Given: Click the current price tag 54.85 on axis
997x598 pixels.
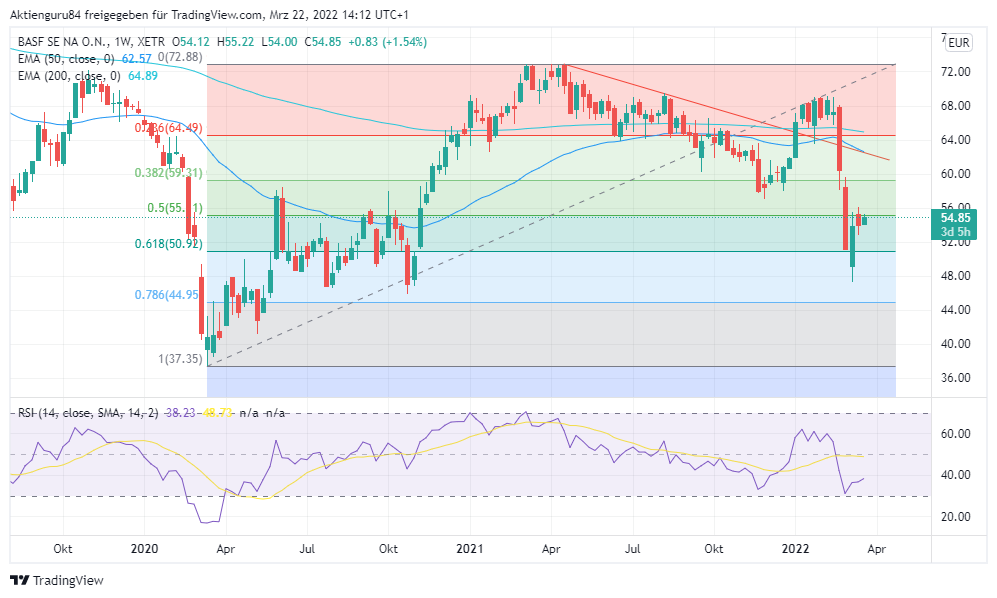Looking at the screenshot, I should [x=955, y=218].
